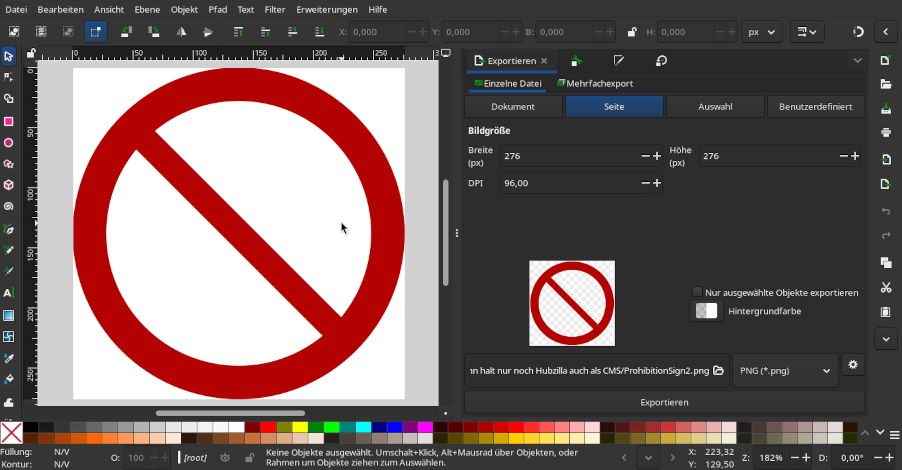
Task: Browse for export file with folder icon
Action: [718, 371]
